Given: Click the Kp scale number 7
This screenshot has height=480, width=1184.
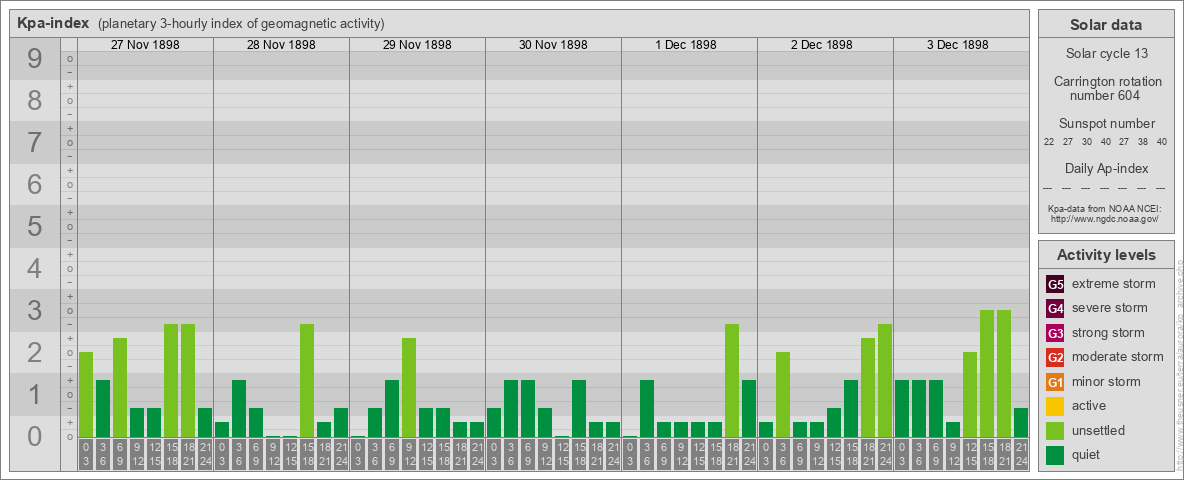Looking at the screenshot, I should pyautogui.click(x=34, y=143).
